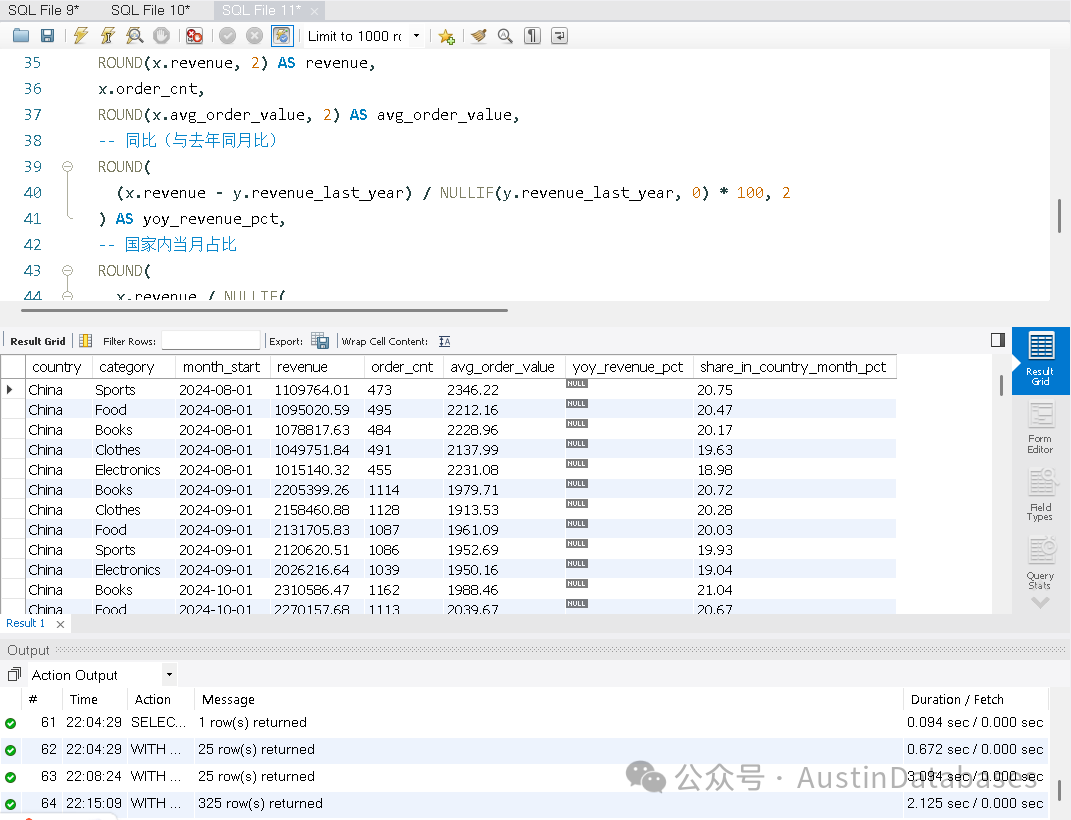Open the Query Stats view
This screenshot has width=1071, height=820.
click(1040, 563)
